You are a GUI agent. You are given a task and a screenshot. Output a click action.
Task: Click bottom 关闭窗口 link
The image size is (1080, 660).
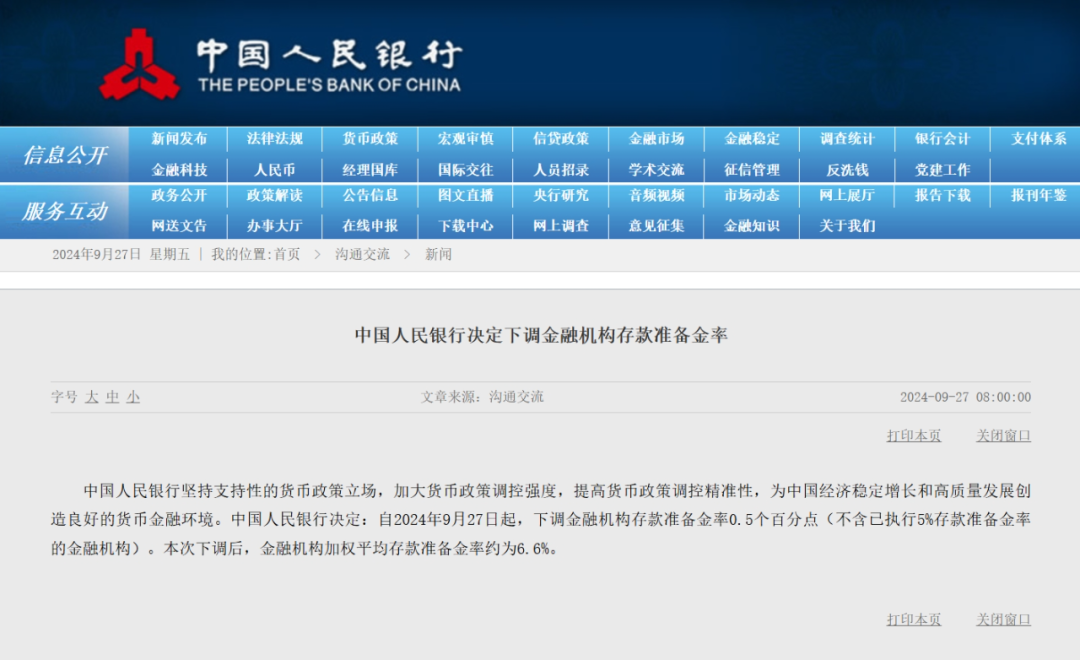1003,619
